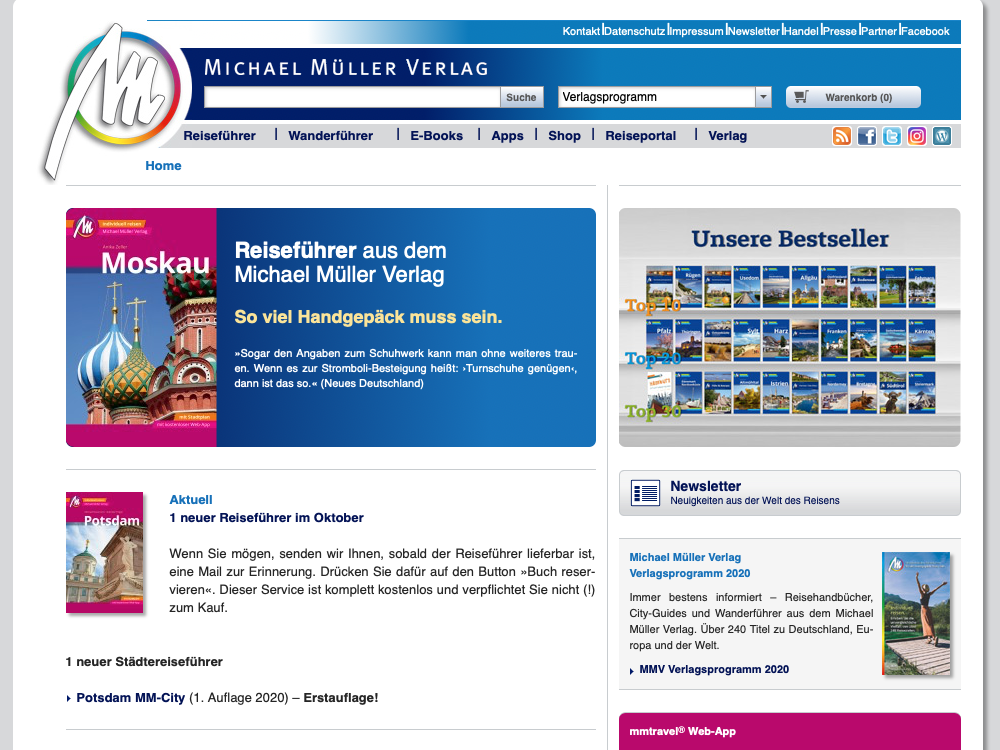Screen dimensions: 1000x750
Task: Open the Potsdam MM-City link
Action: [131, 698]
